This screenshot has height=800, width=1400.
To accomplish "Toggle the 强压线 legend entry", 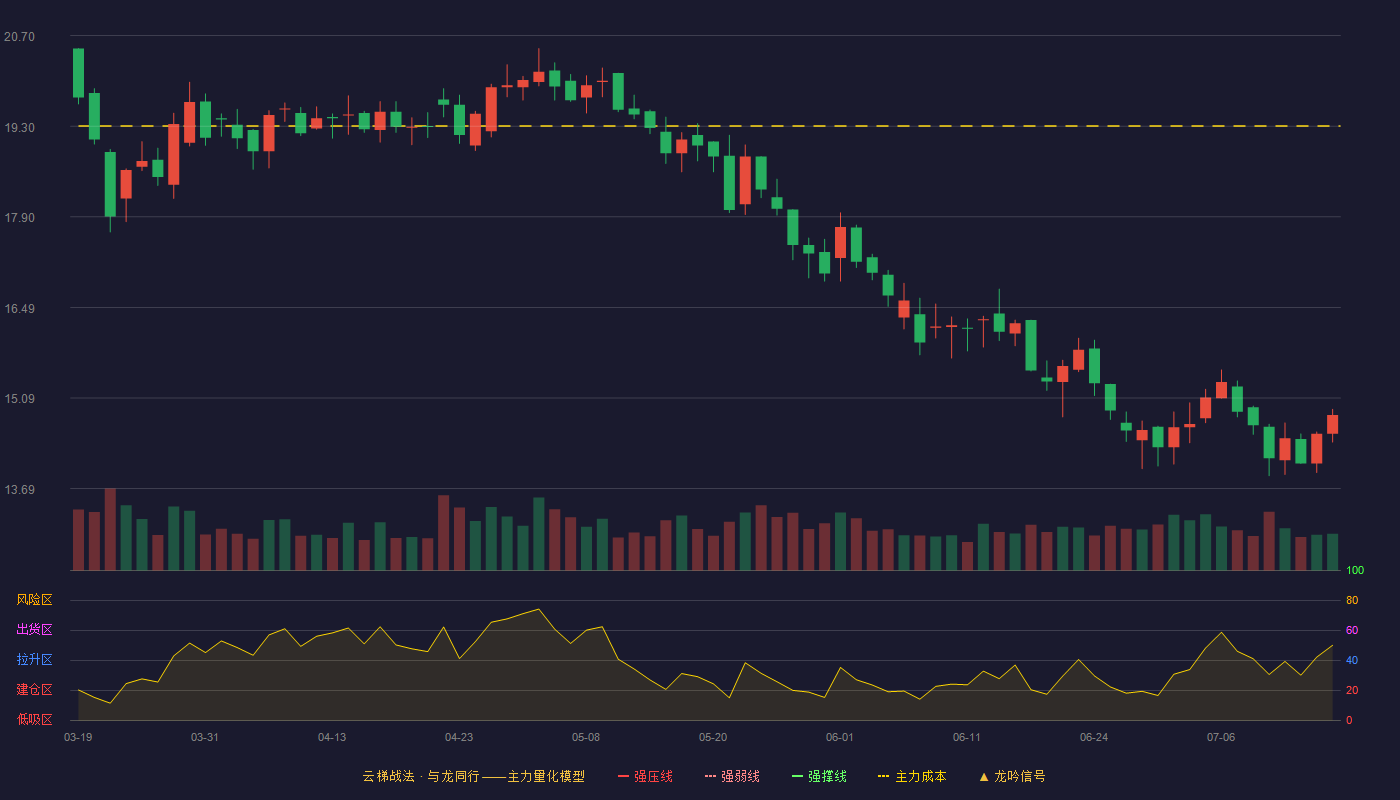I will [x=645, y=776].
